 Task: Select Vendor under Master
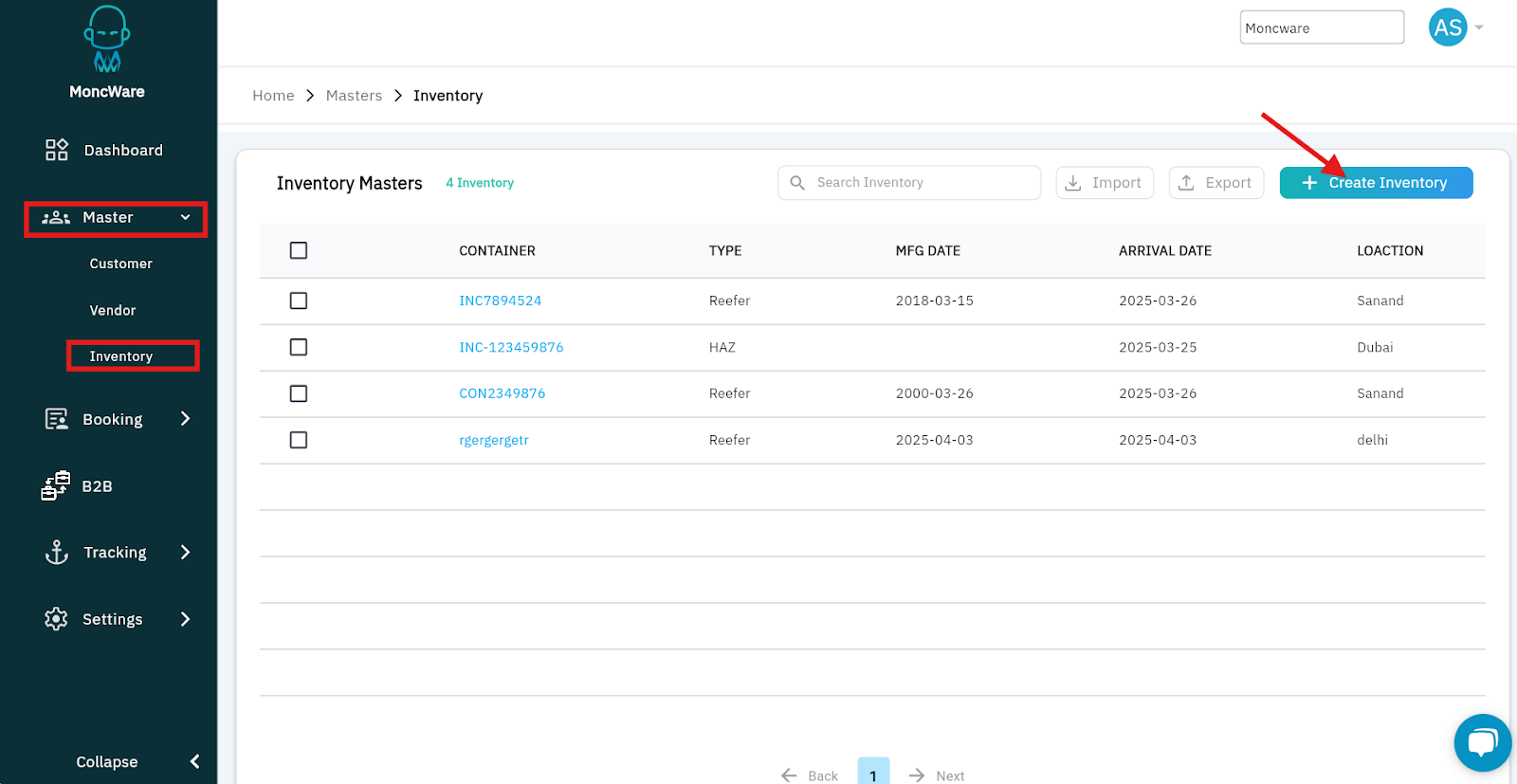pos(113,310)
